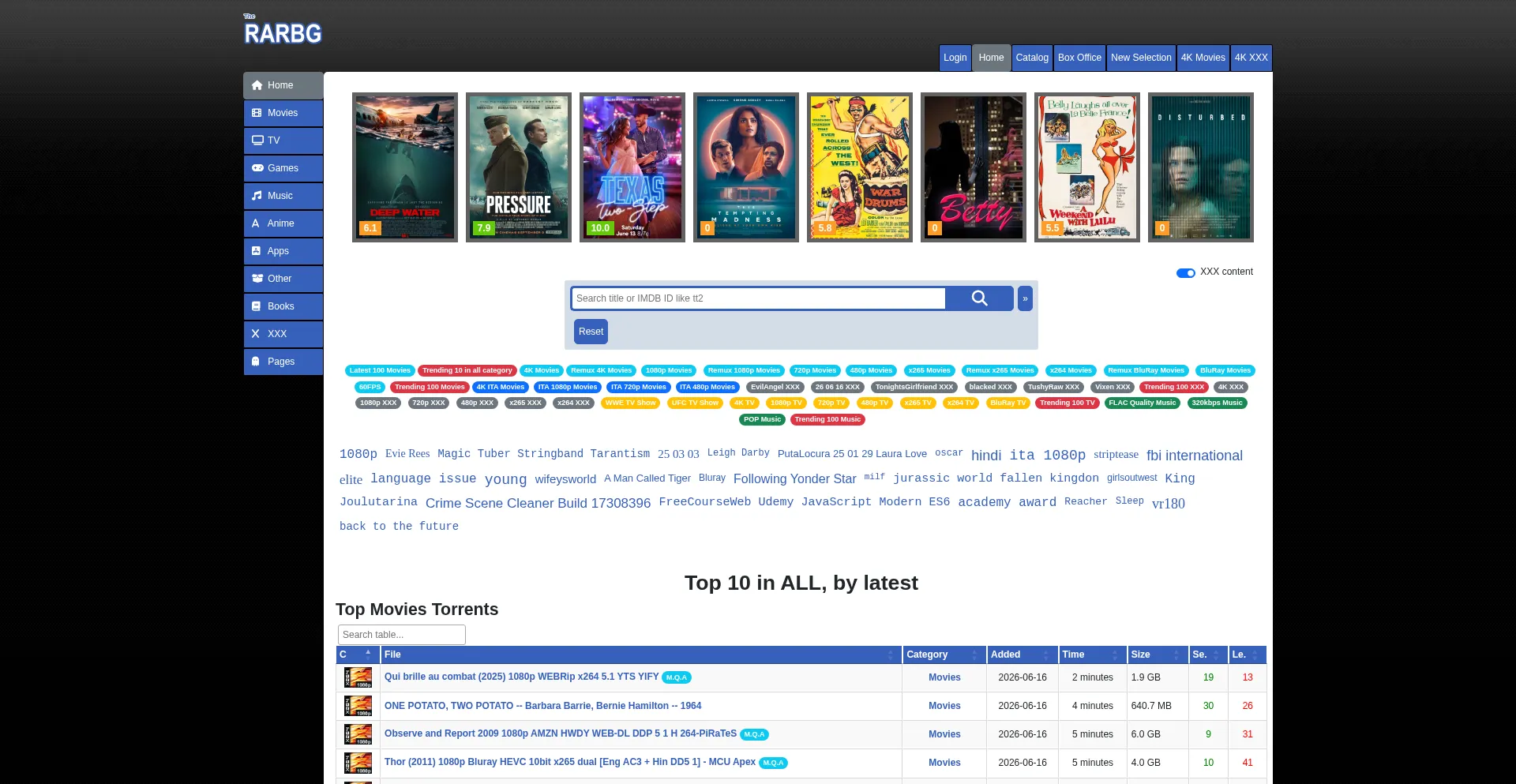The width and height of the screenshot is (1516, 784).
Task: Click the Reset button
Action: click(x=591, y=332)
